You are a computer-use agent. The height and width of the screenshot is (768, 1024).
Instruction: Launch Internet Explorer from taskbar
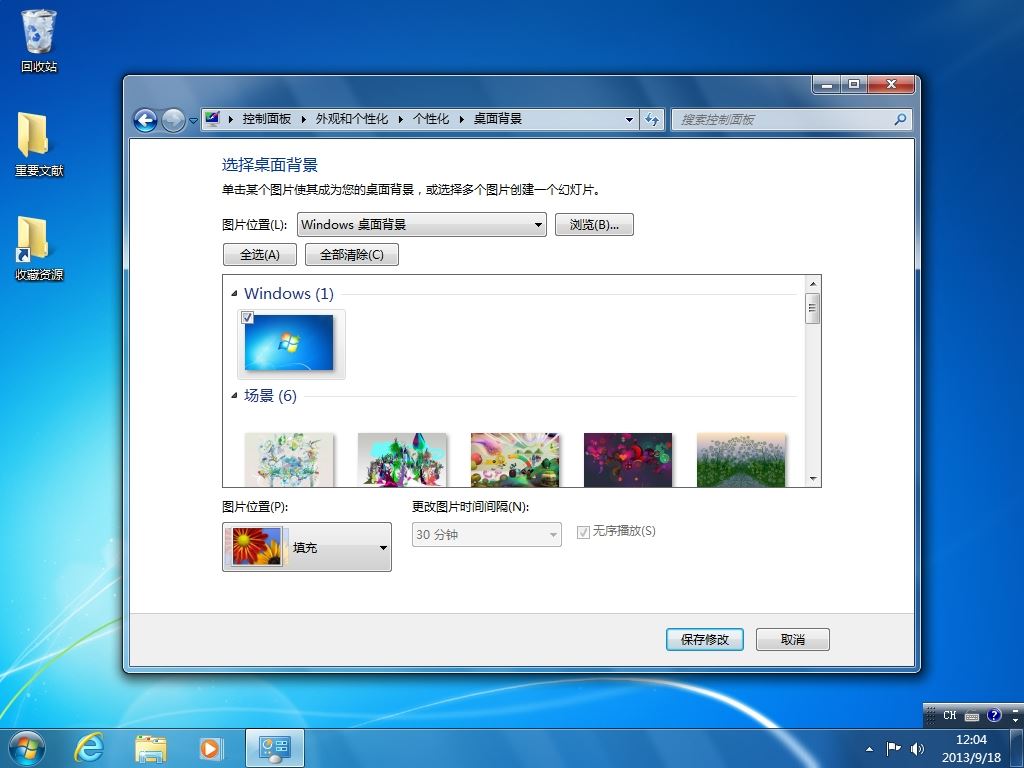[x=89, y=748]
